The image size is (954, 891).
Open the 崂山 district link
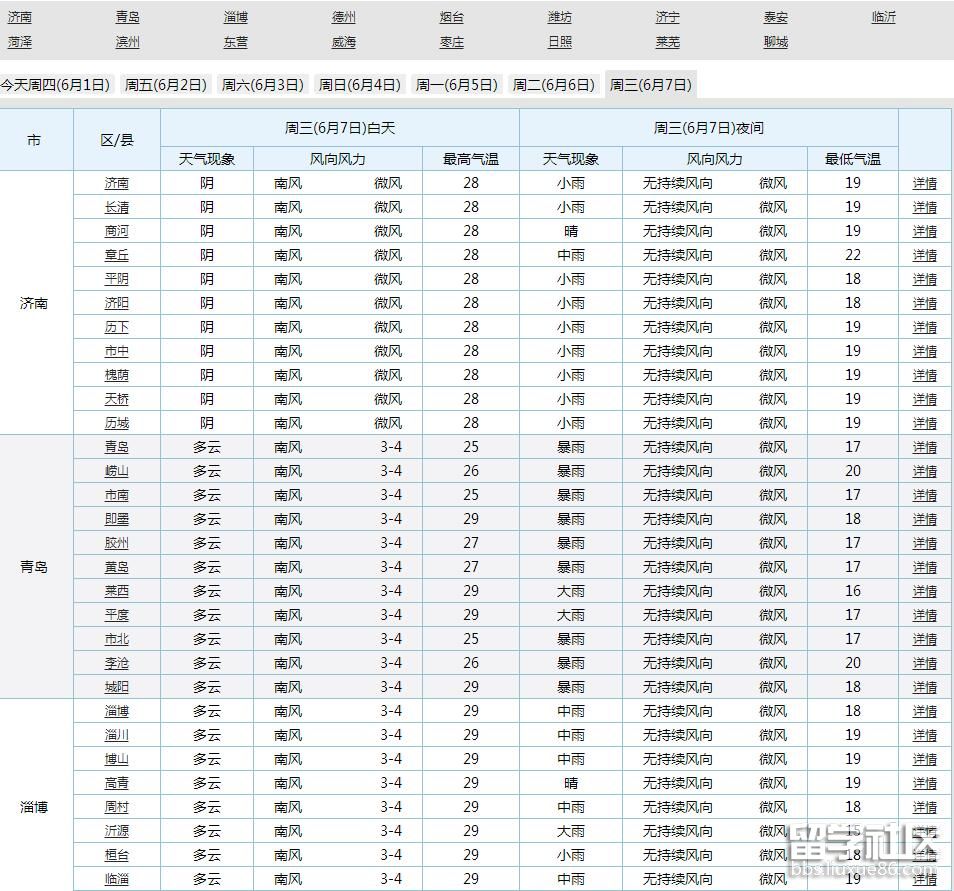click(x=117, y=471)
